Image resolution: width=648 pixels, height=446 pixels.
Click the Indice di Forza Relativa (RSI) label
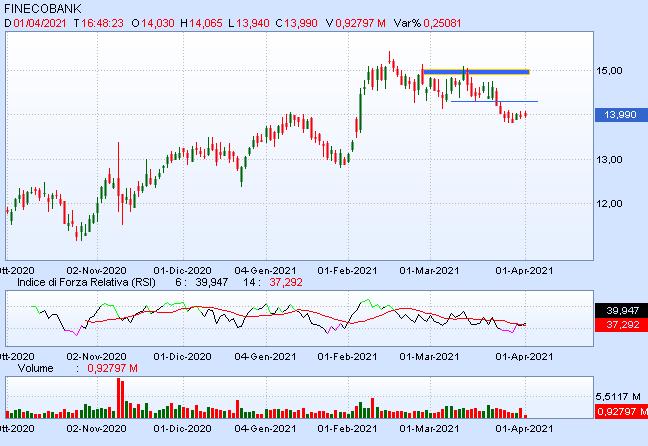click(x=86, y=282)
